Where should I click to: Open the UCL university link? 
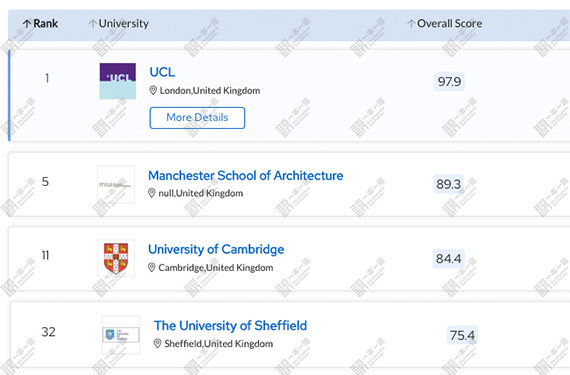pyautogui.click(x=162, y=72)
